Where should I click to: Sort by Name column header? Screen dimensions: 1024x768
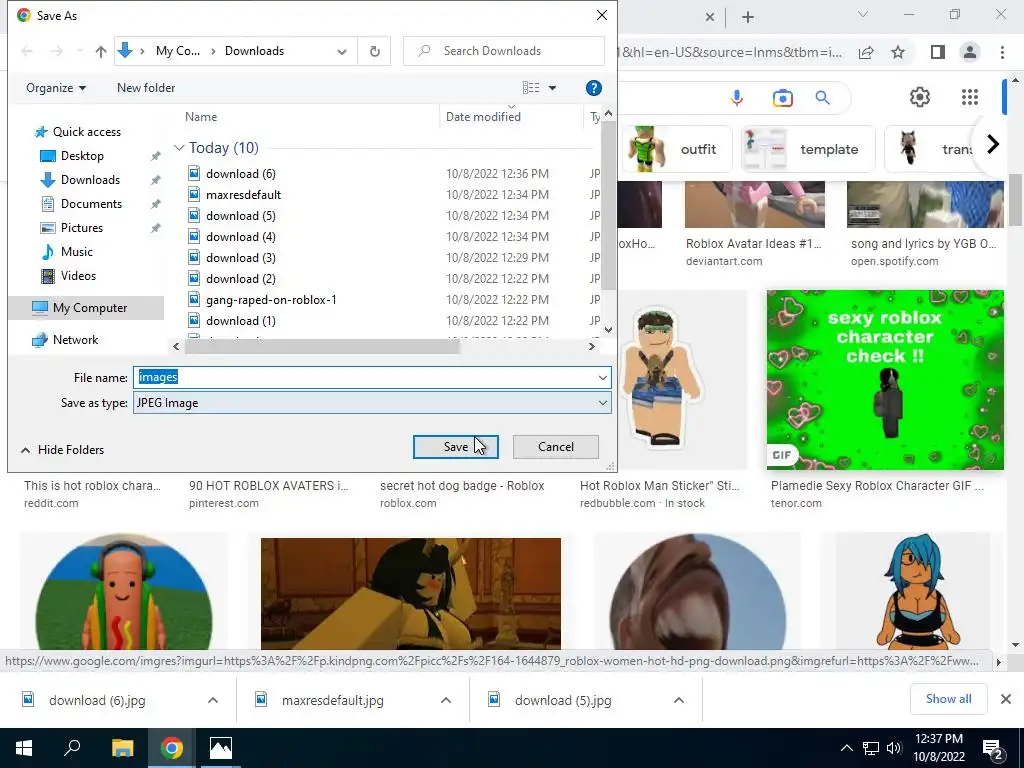201,117
